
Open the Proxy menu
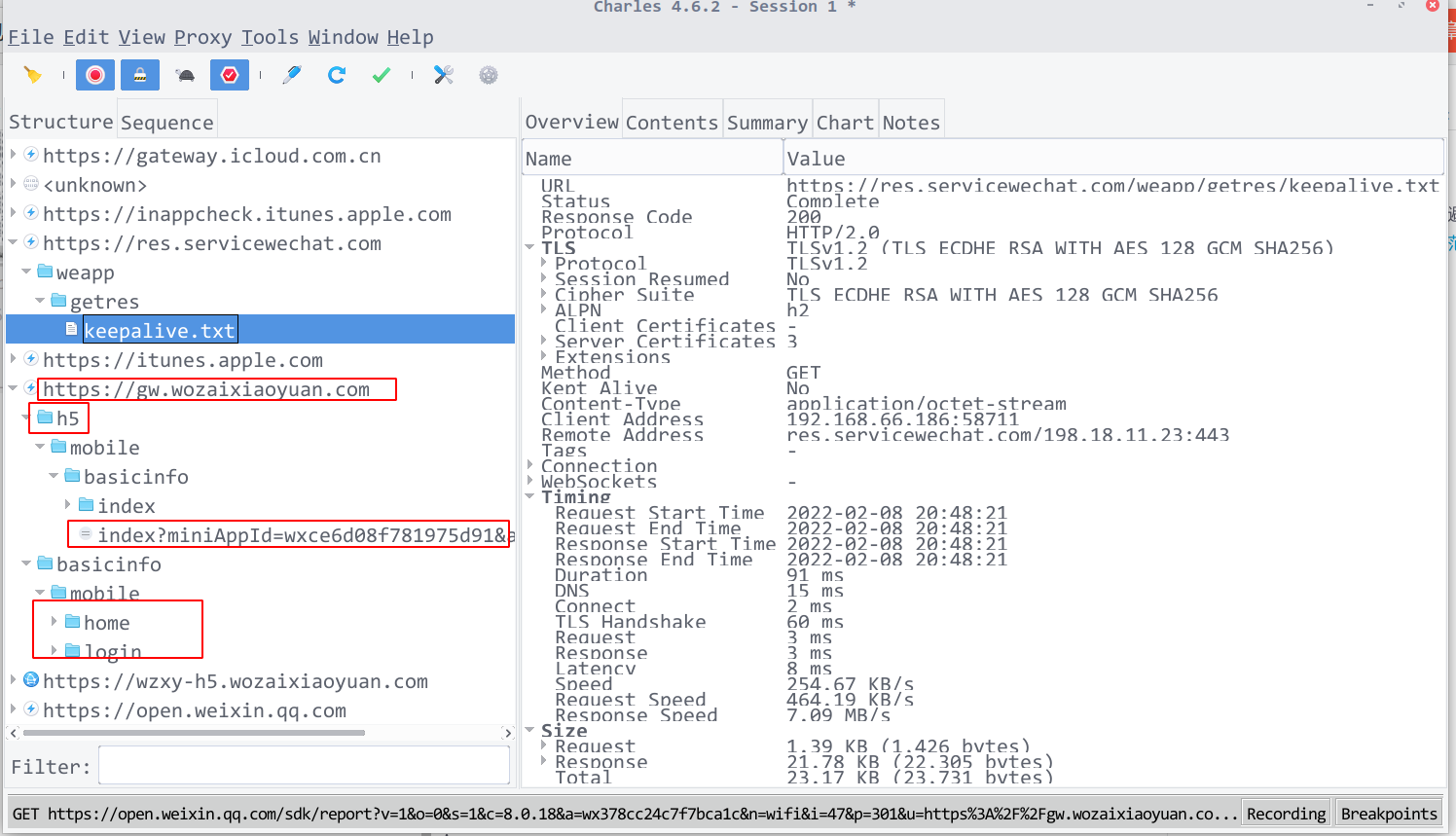[x=203, y=37]
